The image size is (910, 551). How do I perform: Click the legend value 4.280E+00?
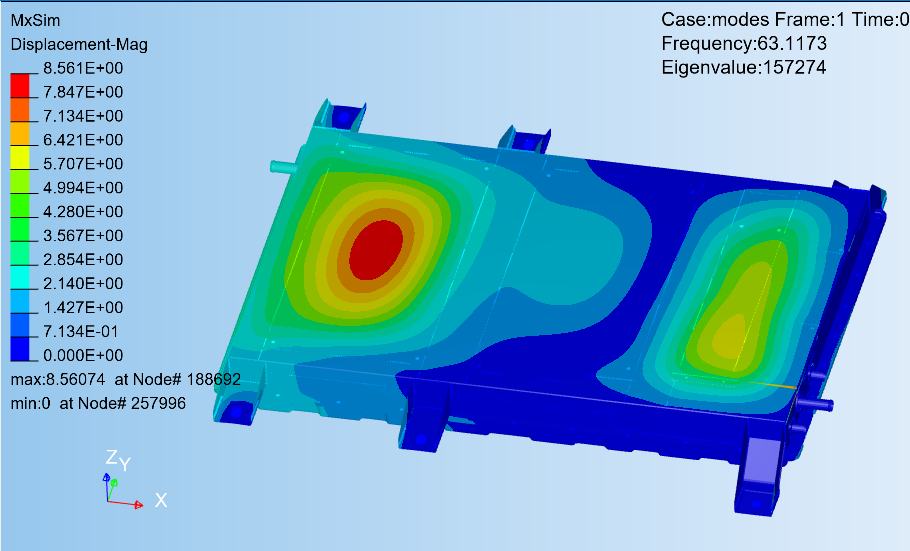(83, 211)
